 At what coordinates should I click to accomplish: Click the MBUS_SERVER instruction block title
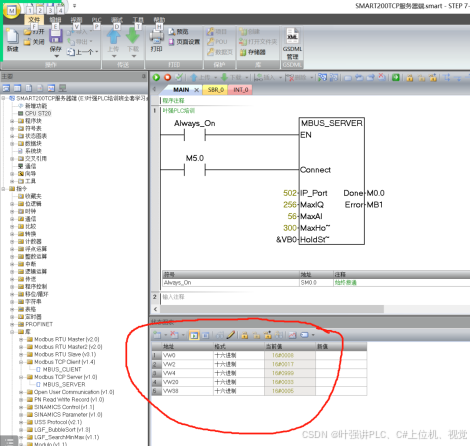click(332, 123)
